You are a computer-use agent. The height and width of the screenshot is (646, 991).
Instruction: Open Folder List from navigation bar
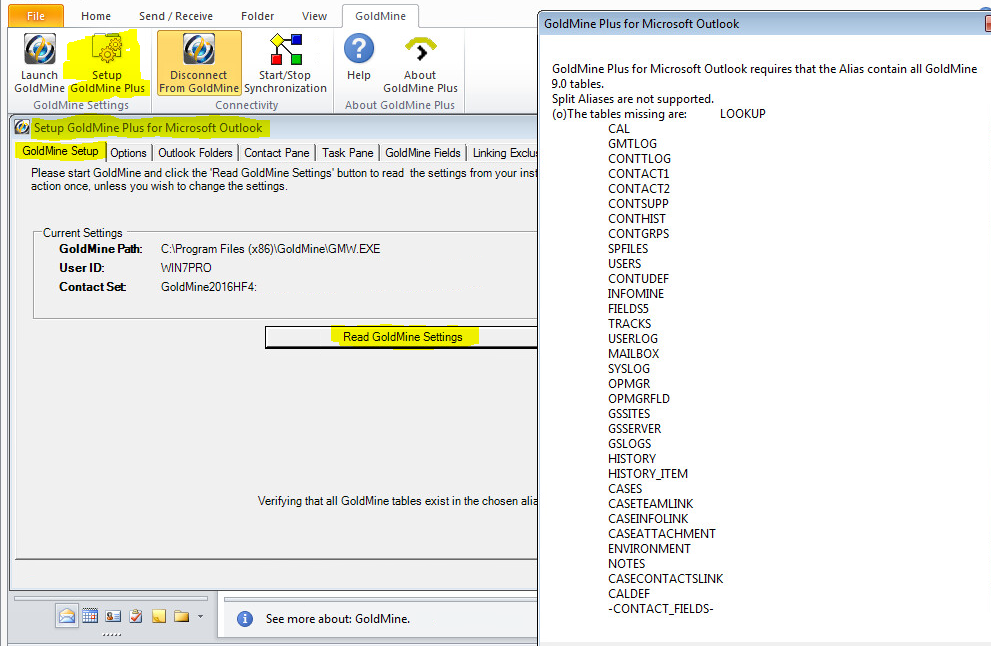click(181, 616)
